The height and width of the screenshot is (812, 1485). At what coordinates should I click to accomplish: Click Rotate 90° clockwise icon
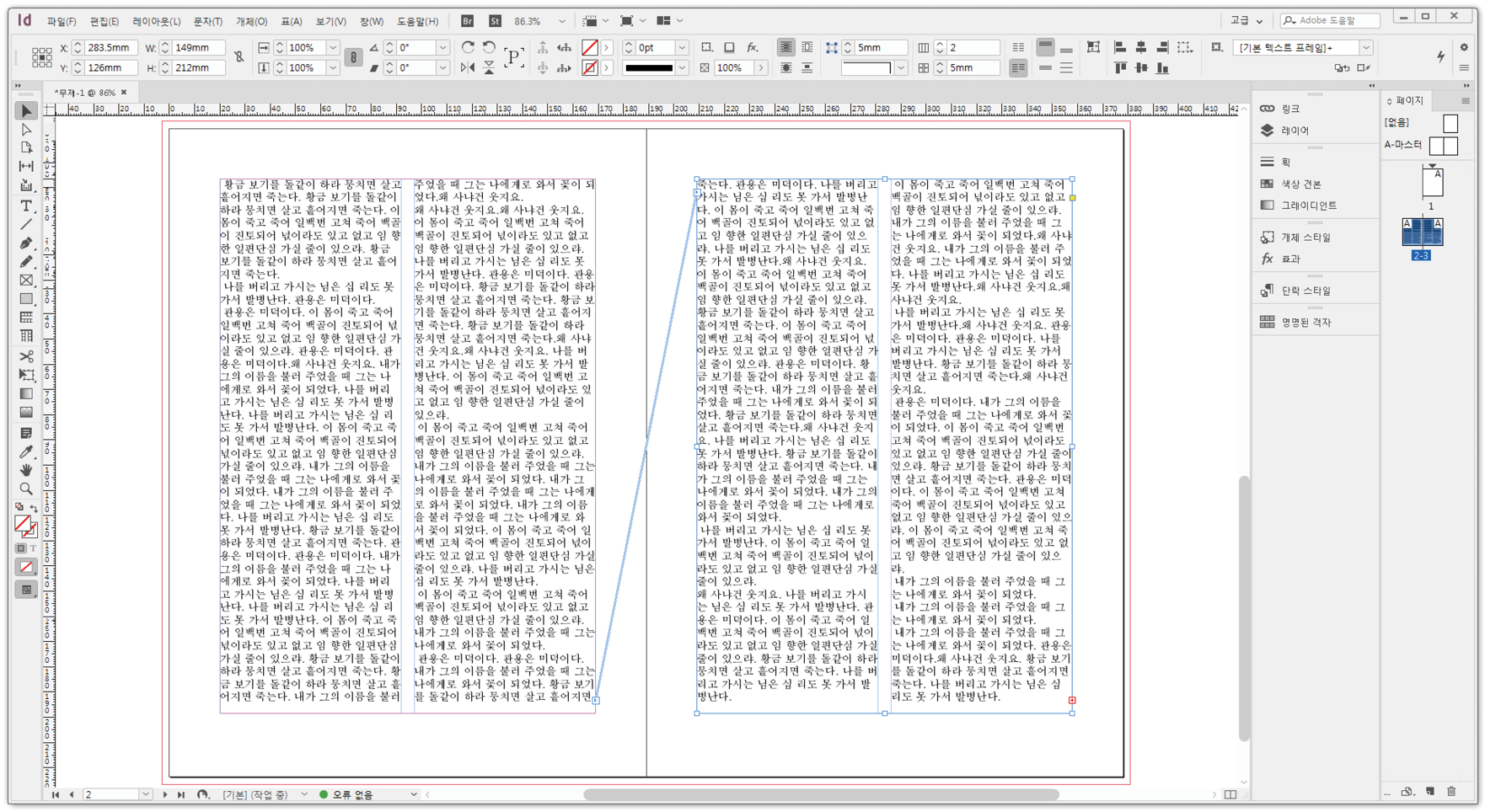tap(468, 47)
